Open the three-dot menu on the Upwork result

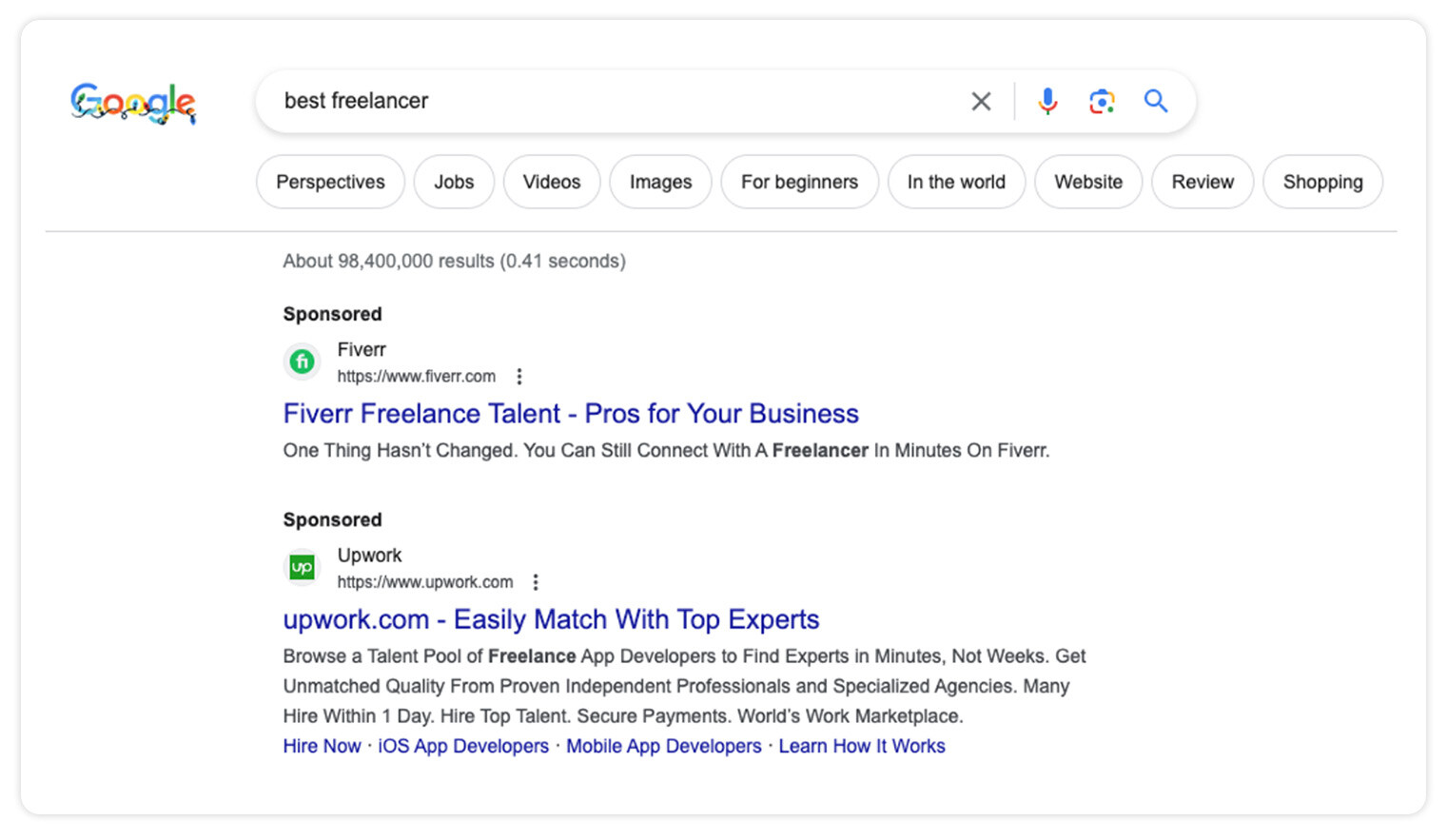pos(536,581)
